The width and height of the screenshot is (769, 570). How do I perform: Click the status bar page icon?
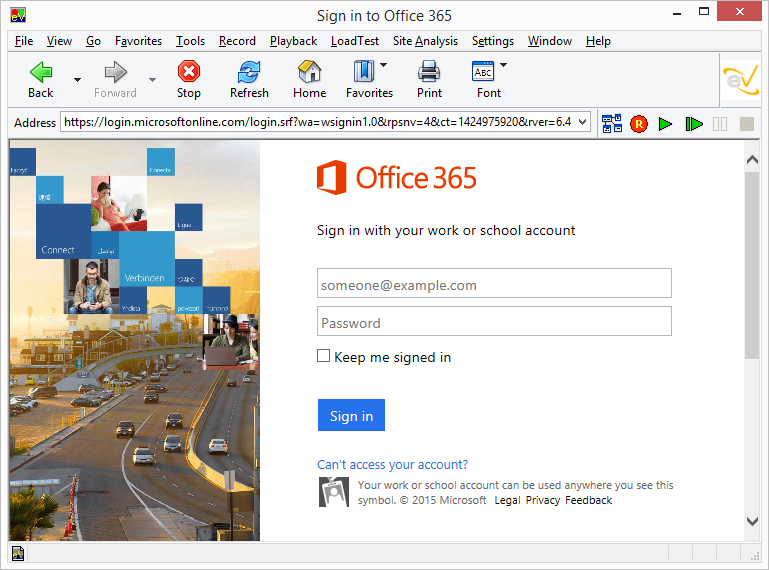click(18, 553)
